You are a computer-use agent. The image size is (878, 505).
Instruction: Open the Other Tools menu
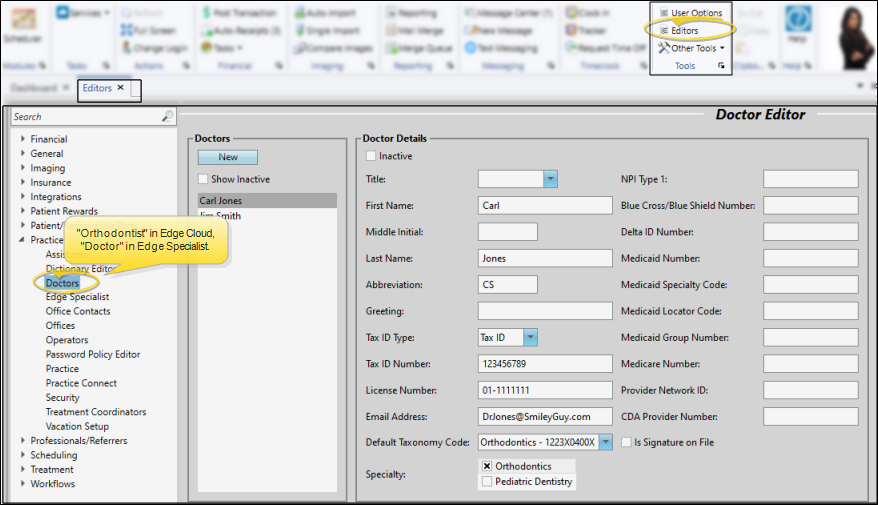[x=692, y=48]
